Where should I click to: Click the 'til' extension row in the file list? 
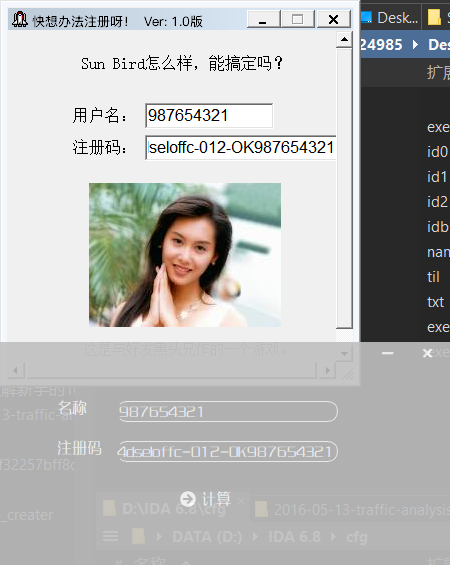[434, 277]
